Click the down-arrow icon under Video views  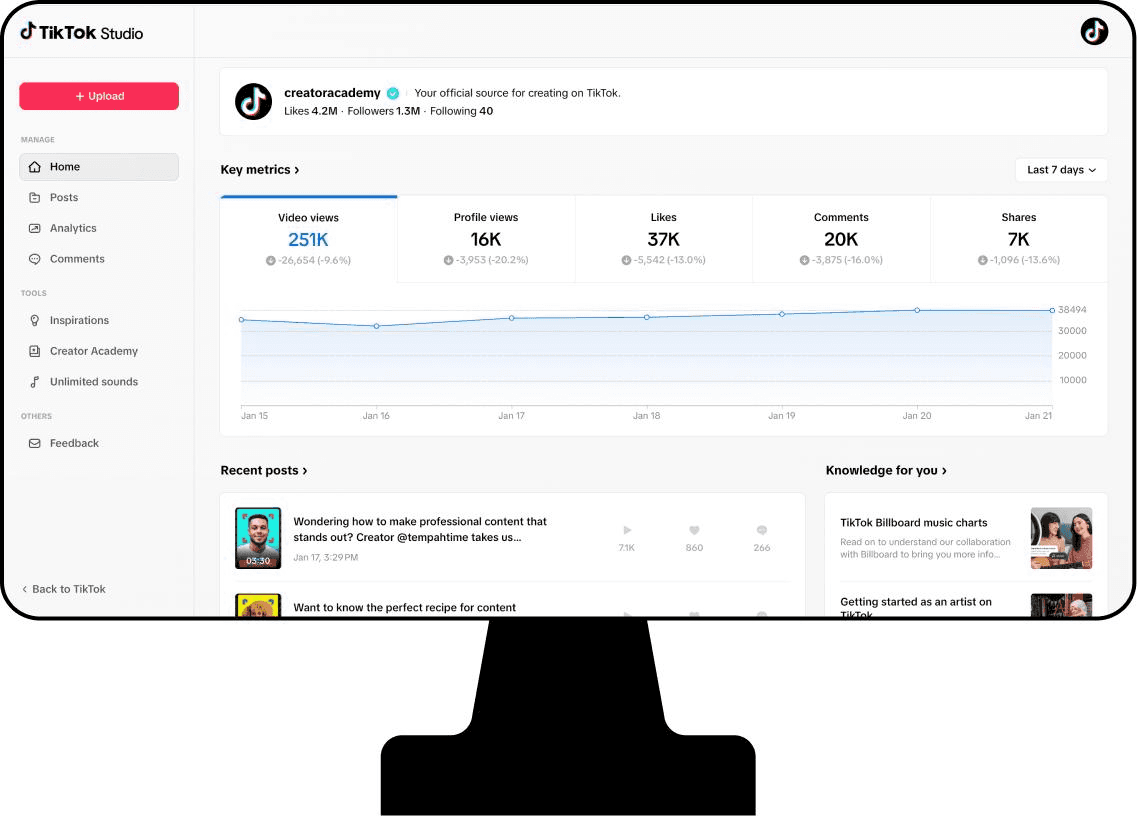coord(270,260)
